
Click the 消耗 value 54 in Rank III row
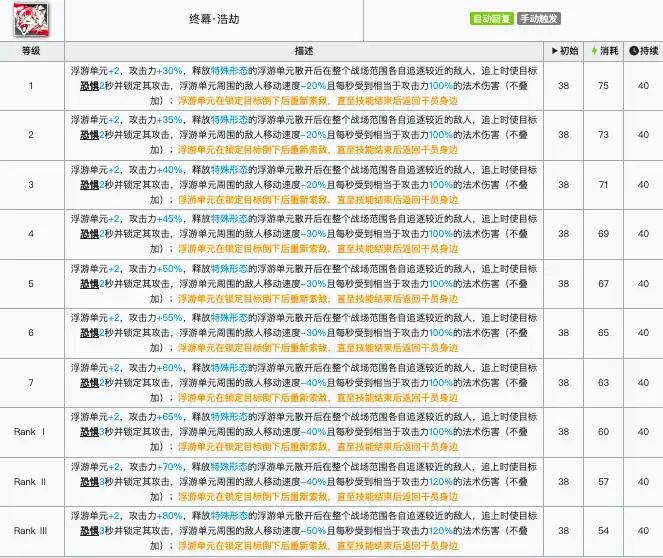click(x=603, y=529)
